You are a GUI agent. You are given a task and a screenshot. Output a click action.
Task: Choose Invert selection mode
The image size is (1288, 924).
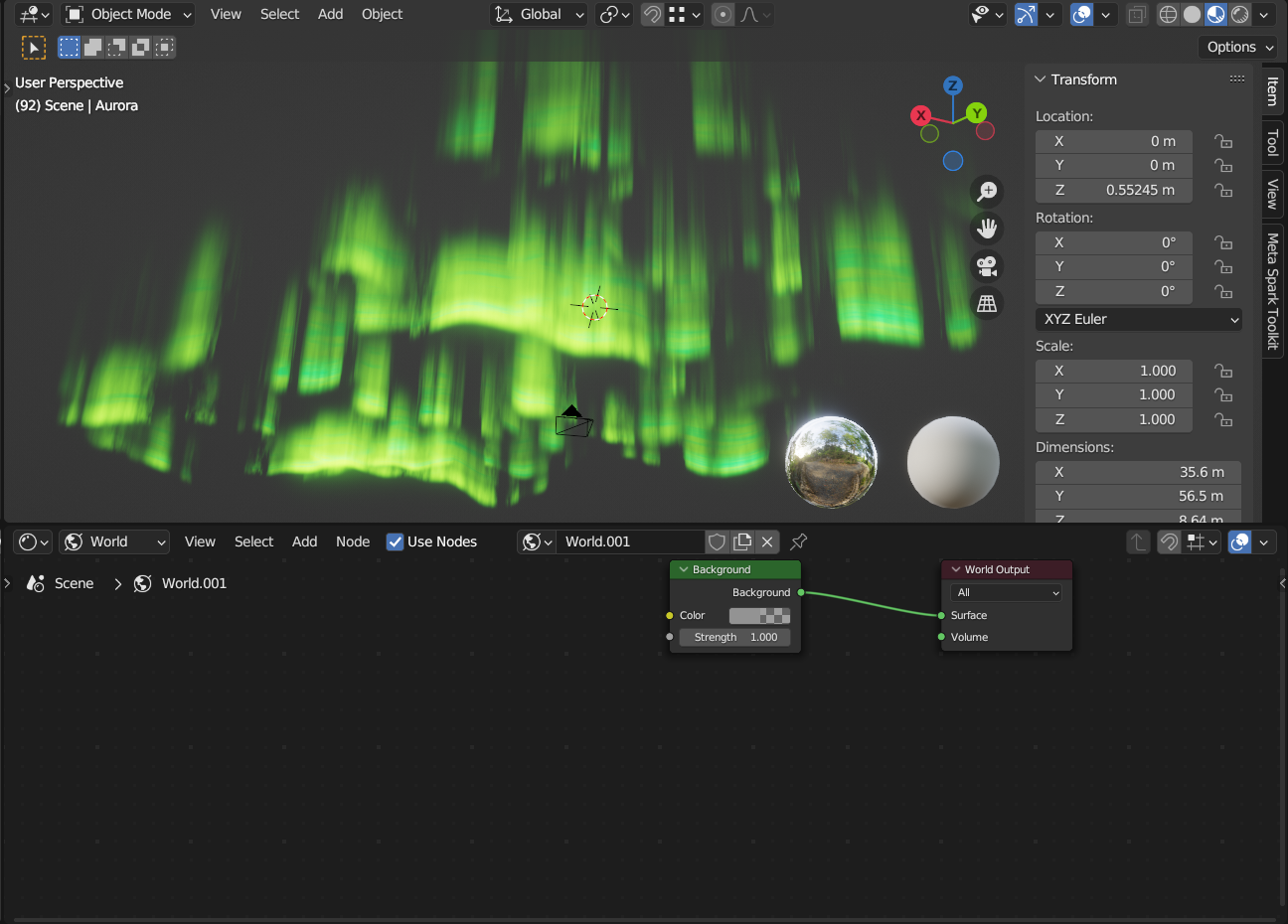click(x=140, y=47)
